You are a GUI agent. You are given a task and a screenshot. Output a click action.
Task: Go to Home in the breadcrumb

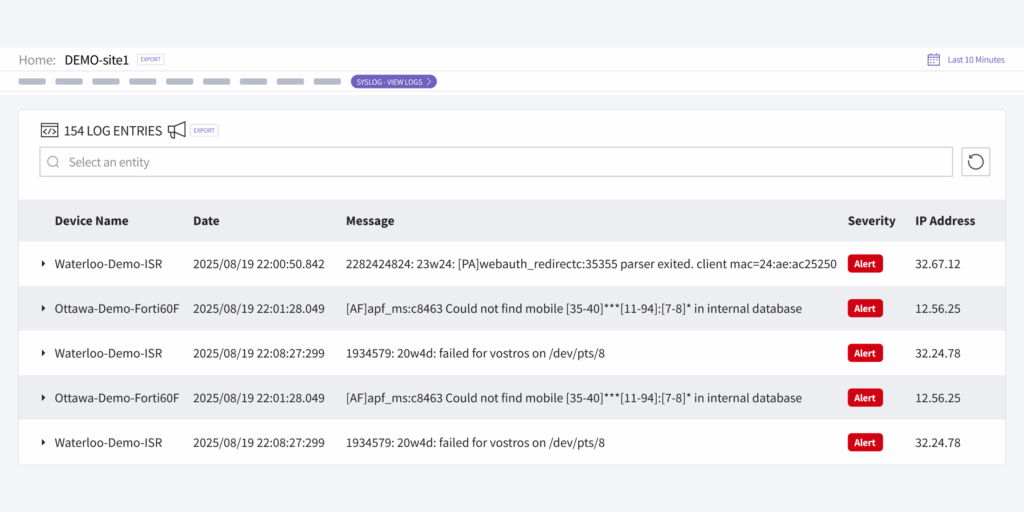(36, 60)
